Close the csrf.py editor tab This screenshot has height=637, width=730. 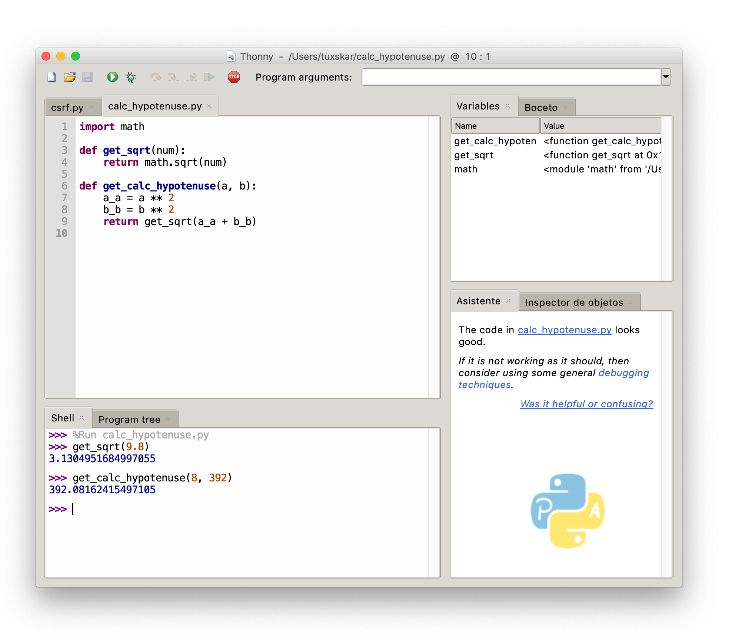pyautogui.click(x=92, y=108)
